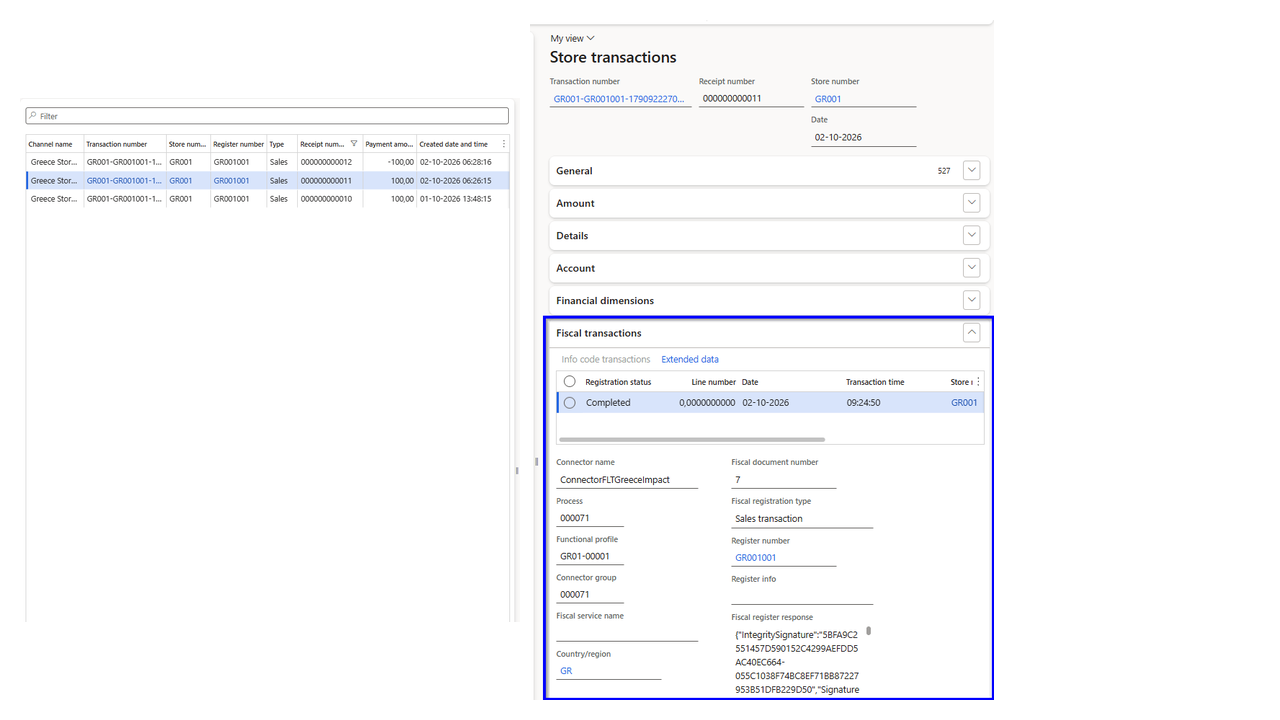Click the Registration status column header
The image size is (1280, 720).
(618, 382)
